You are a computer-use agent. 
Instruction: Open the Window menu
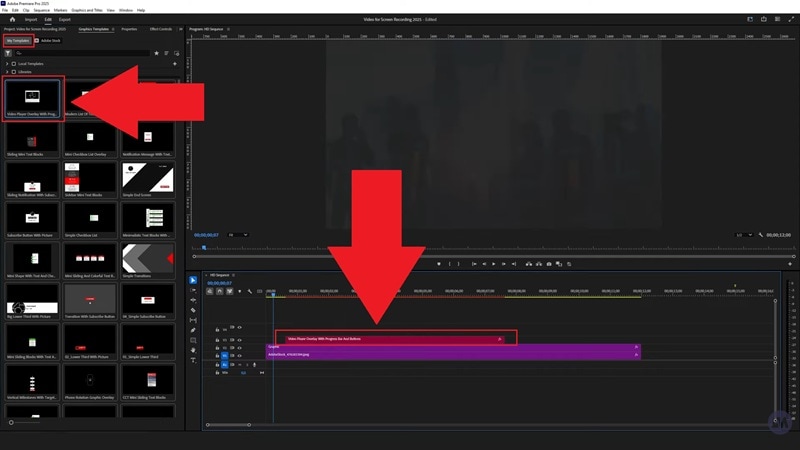point(126,10)
